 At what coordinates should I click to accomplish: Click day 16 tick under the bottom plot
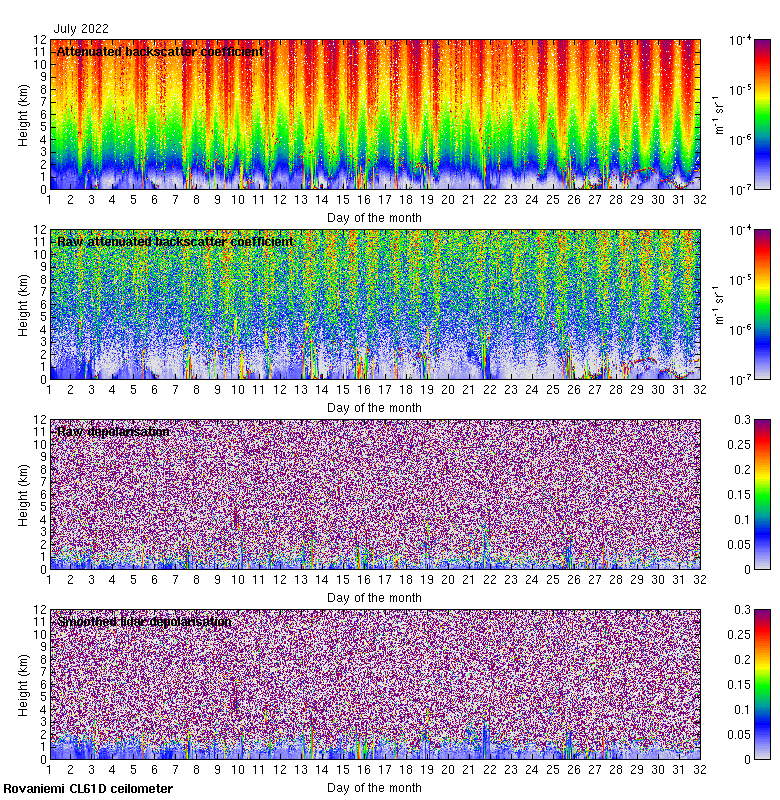coord(363,771)
